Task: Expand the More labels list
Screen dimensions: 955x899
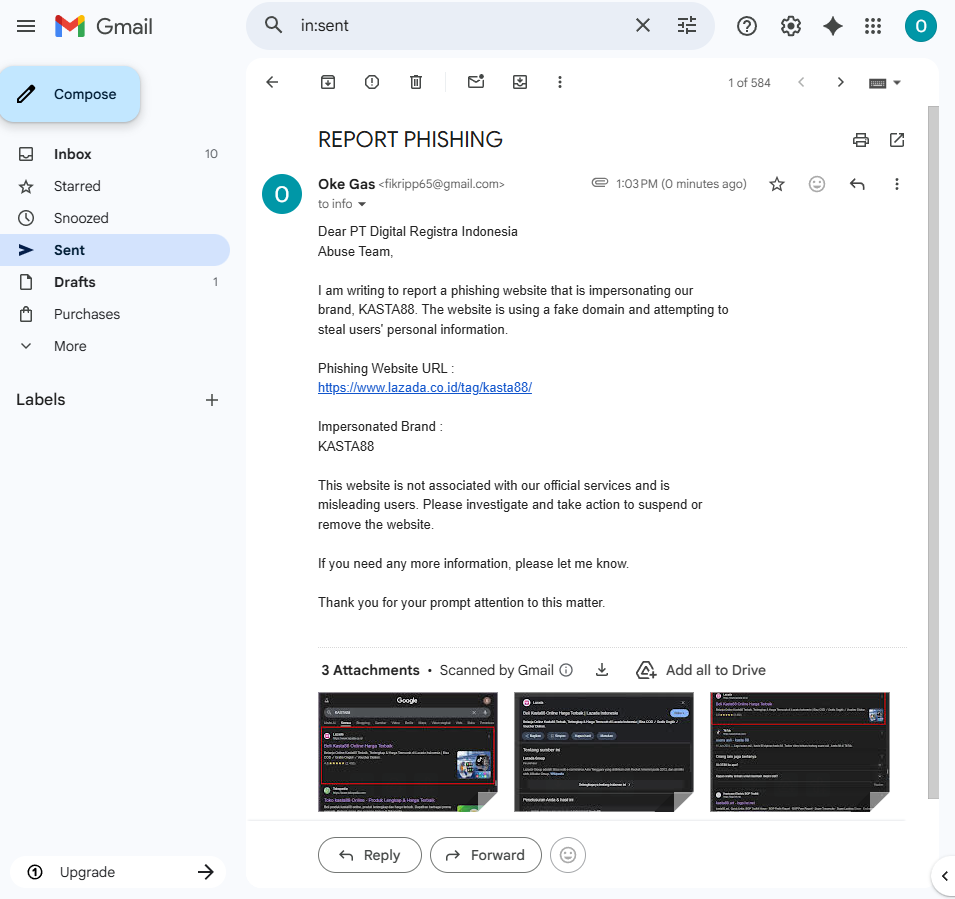Action: 70,346
